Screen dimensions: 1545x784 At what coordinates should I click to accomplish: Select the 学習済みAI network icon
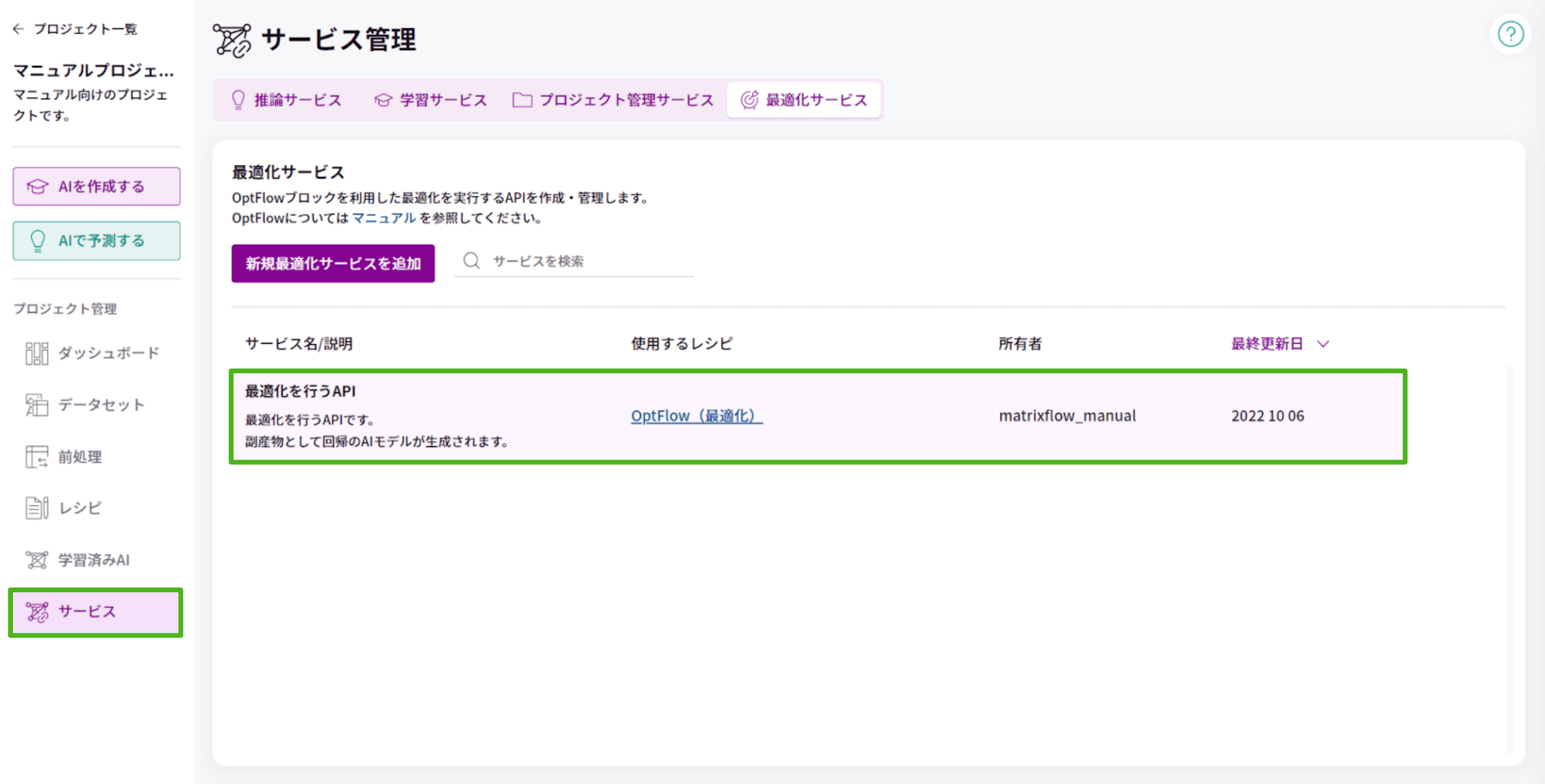36,559
